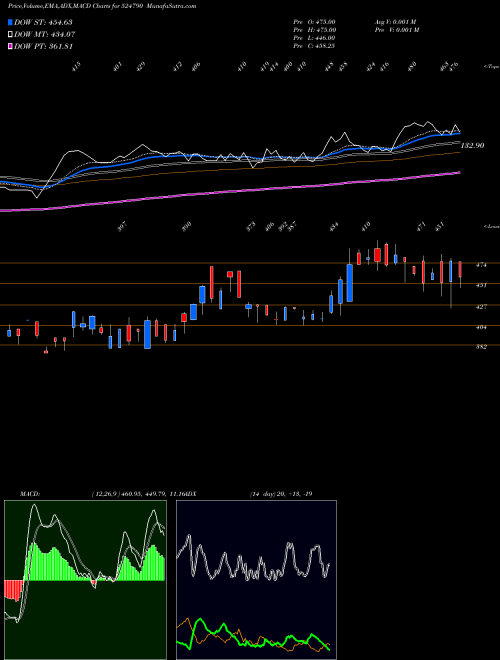Click the last red candlestick near 474

460,274
